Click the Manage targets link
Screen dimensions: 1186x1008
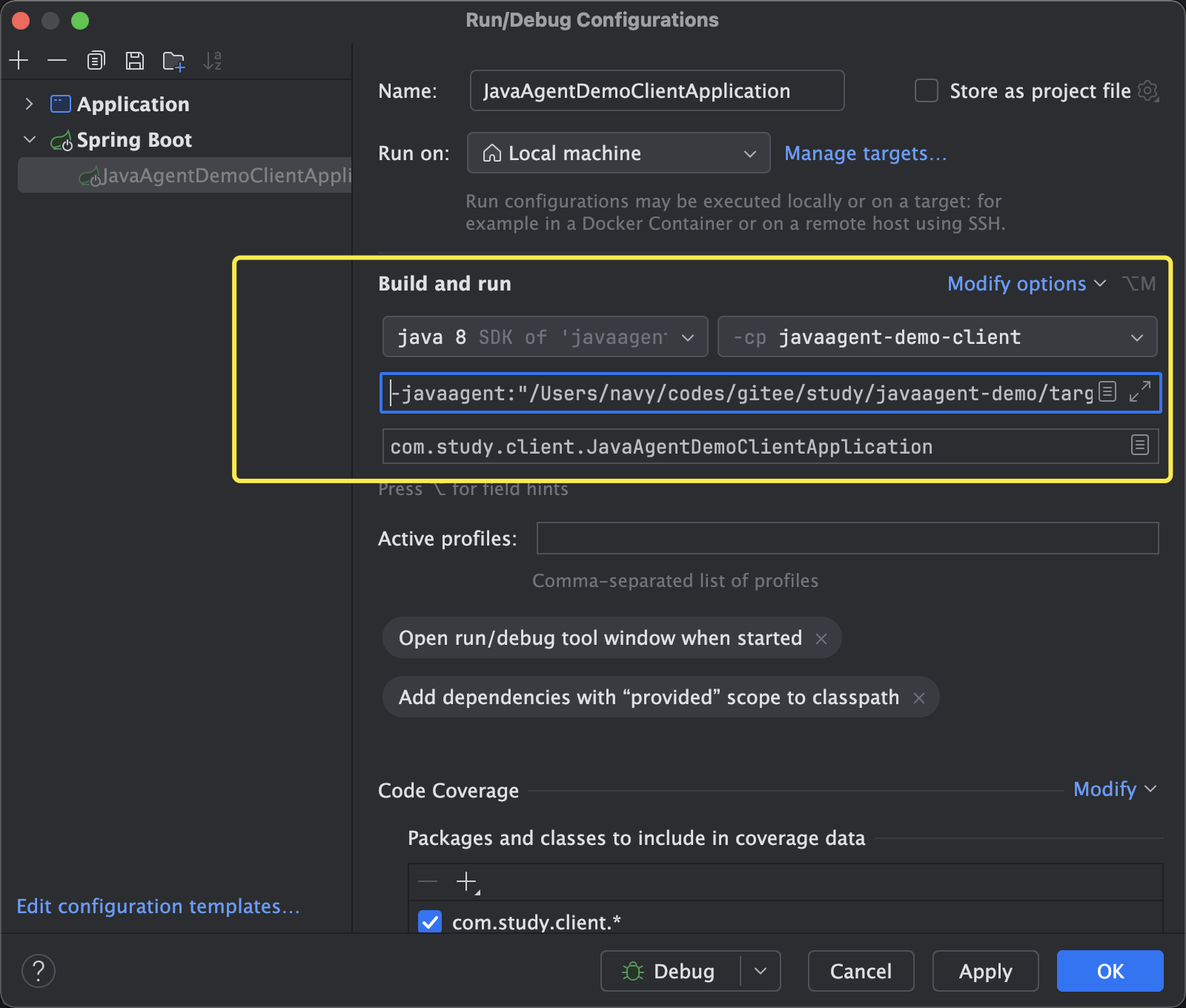click(866, 153)
